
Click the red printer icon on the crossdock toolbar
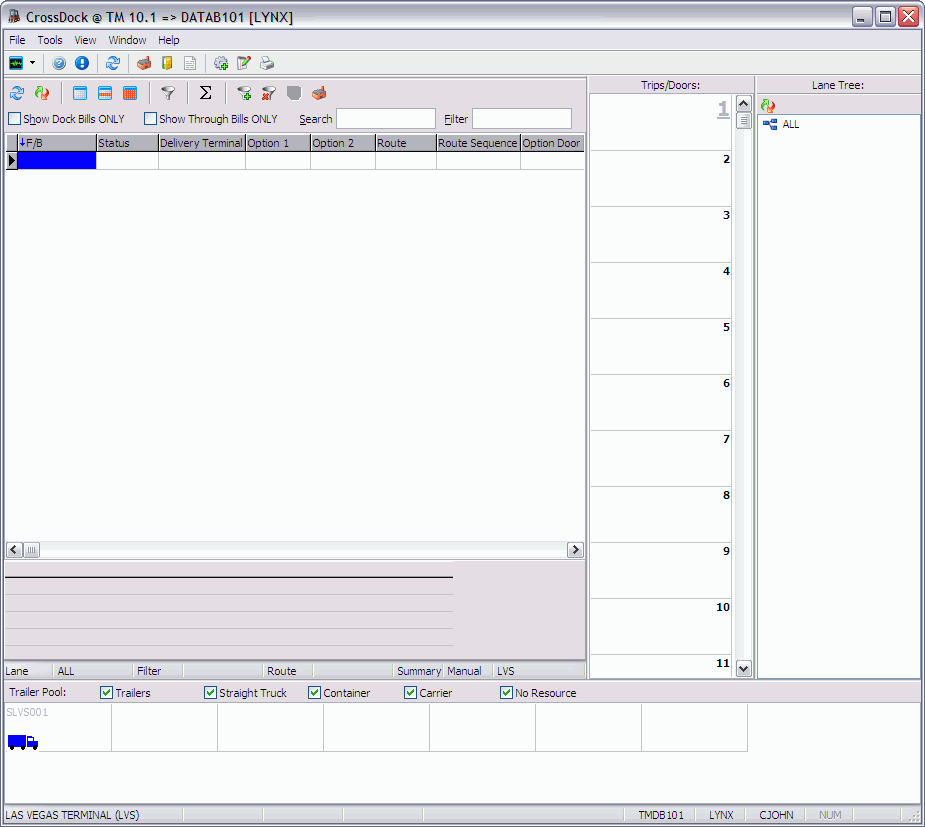click(x=318, y=93)
